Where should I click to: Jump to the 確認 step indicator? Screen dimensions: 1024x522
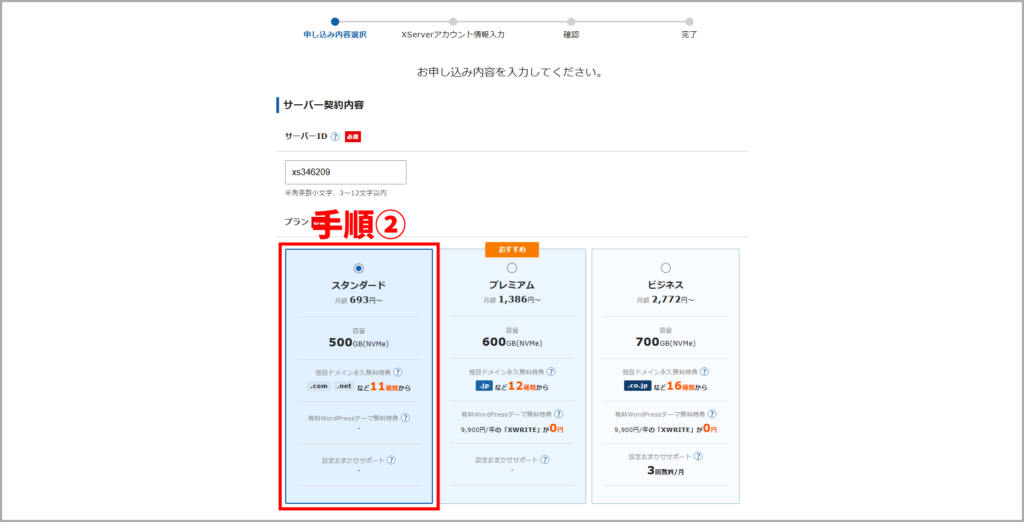(x=571, y=22)
